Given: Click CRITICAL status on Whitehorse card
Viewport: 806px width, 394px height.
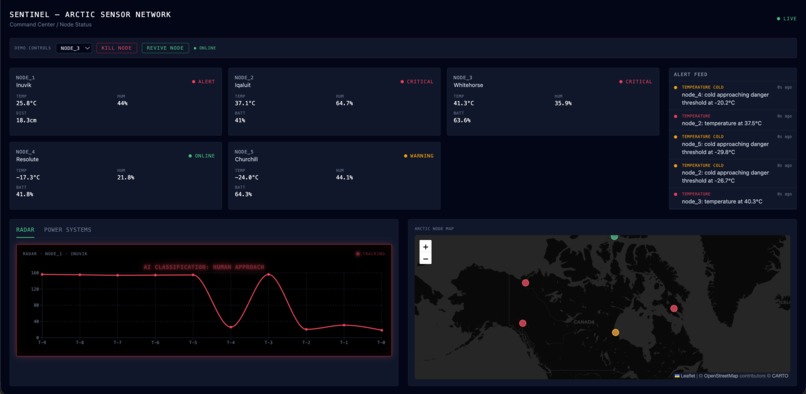Looking at the screenshot, I should click(x=636, y=81).
